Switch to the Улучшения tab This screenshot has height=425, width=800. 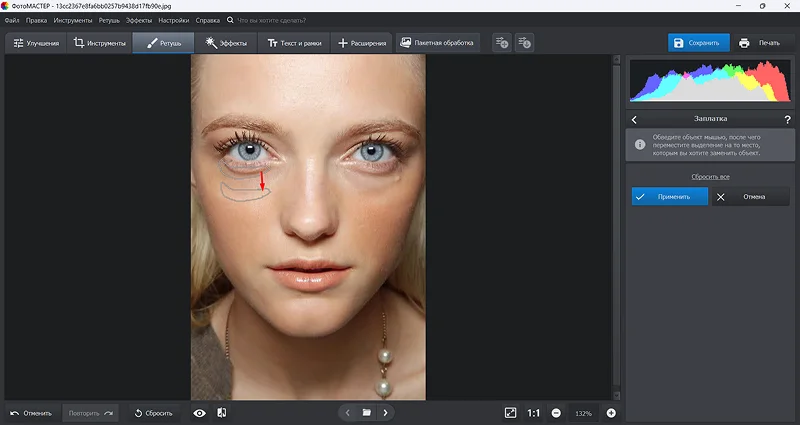[36, 43]
